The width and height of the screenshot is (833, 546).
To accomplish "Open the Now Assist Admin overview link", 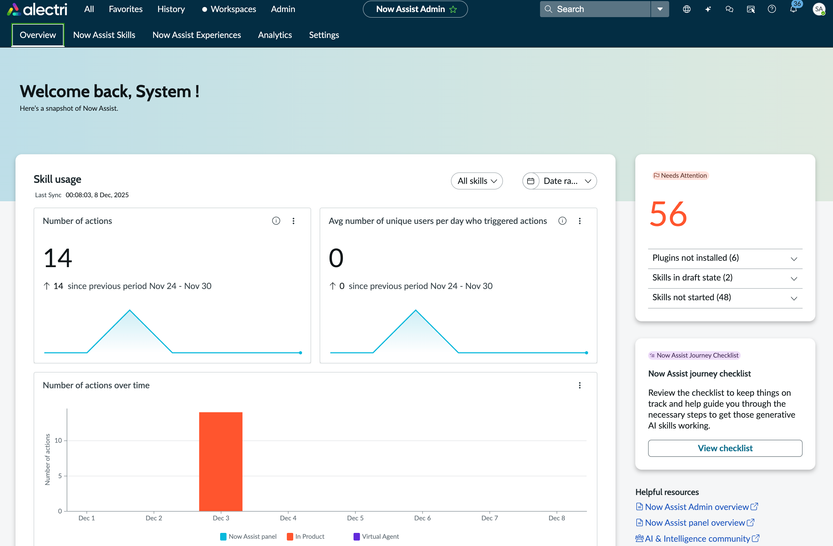I will 697,507.
